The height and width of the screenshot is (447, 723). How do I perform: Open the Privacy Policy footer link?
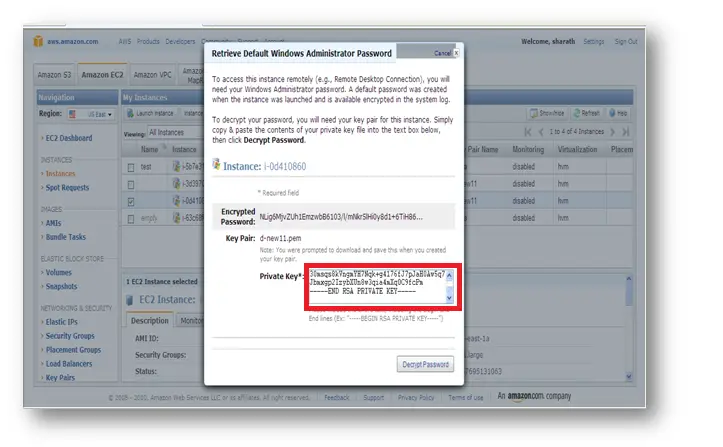coord(415,397)
